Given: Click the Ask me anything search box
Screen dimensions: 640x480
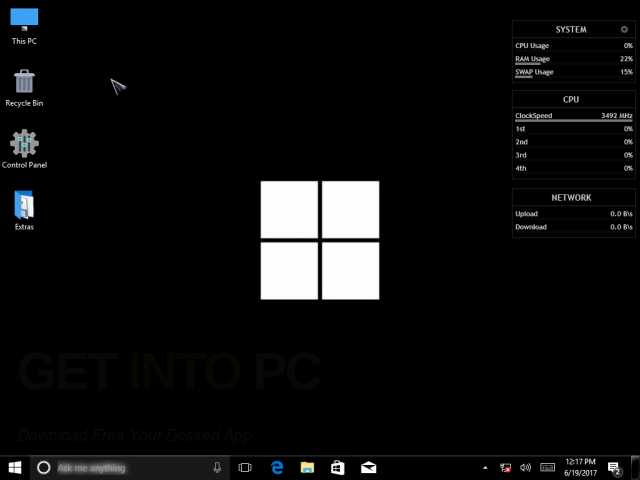Looking at the screenshot, I should (130, 467).
